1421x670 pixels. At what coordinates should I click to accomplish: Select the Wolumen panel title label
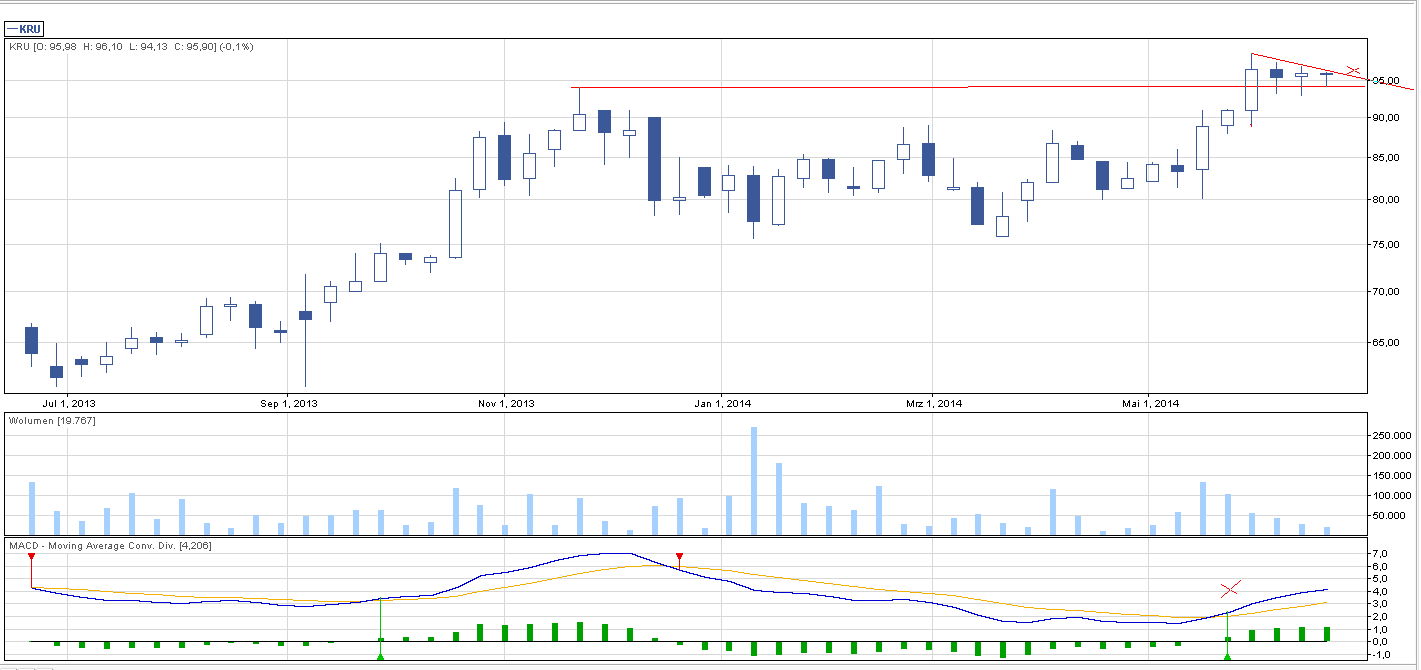pyautogui.click(x=52, y=421)
